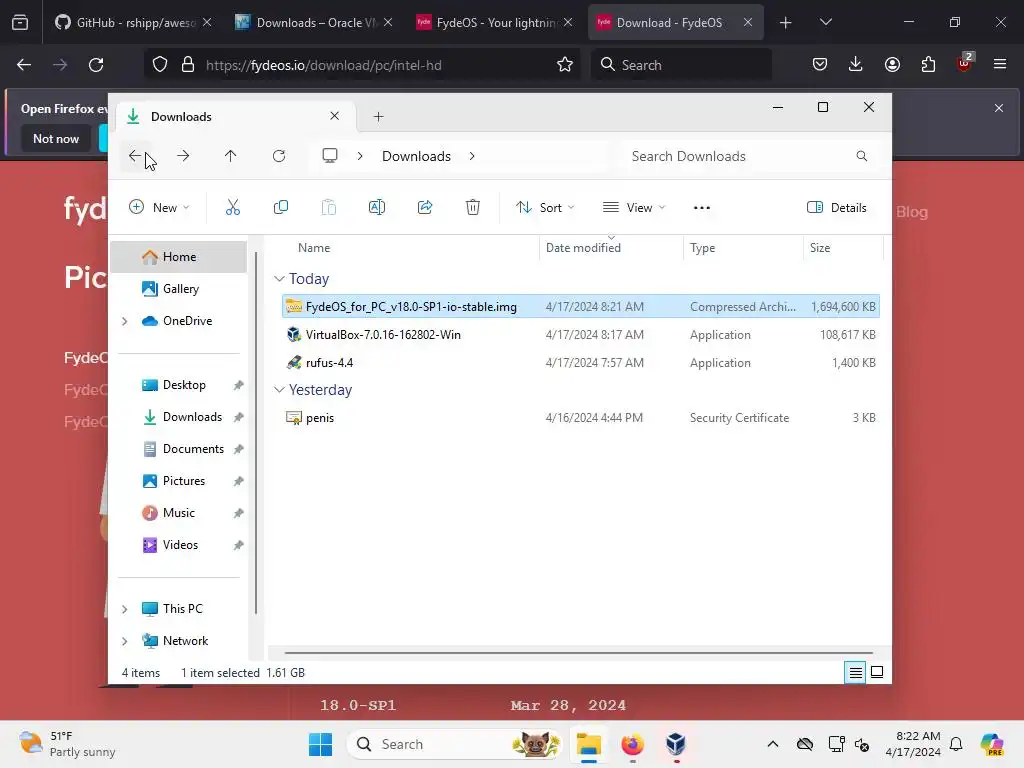Open a new Firefox tab
1024x768 pixels.
coord(786,23)
